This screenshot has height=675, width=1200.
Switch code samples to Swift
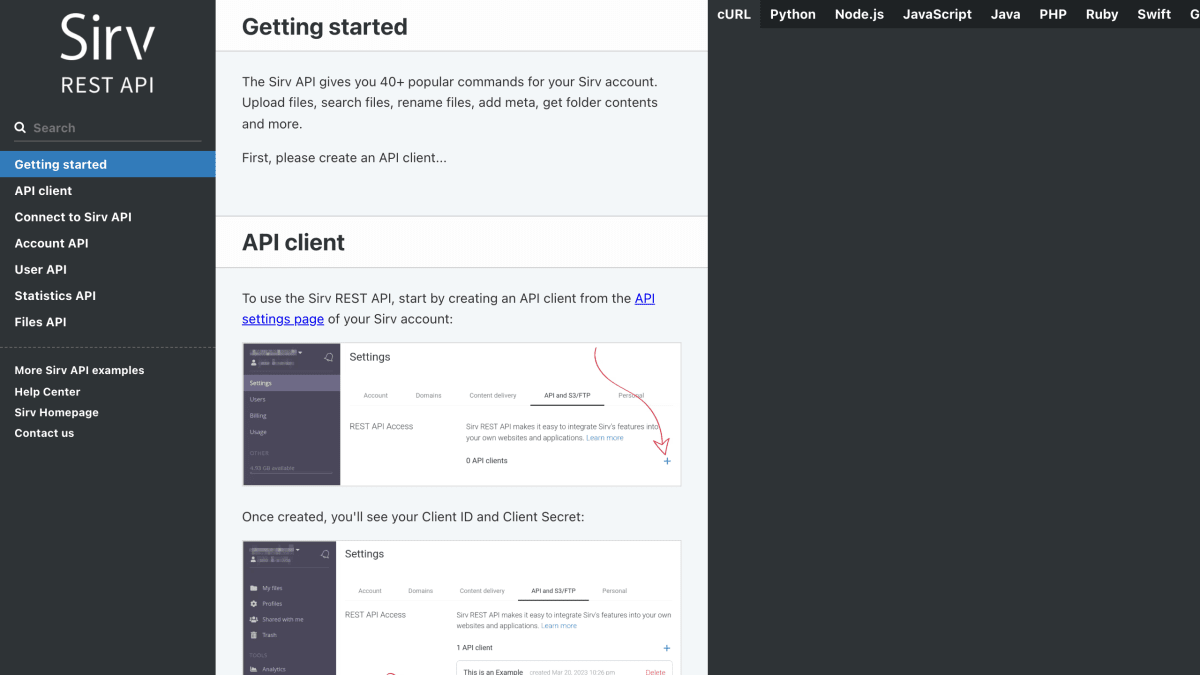pos(1154,14)
